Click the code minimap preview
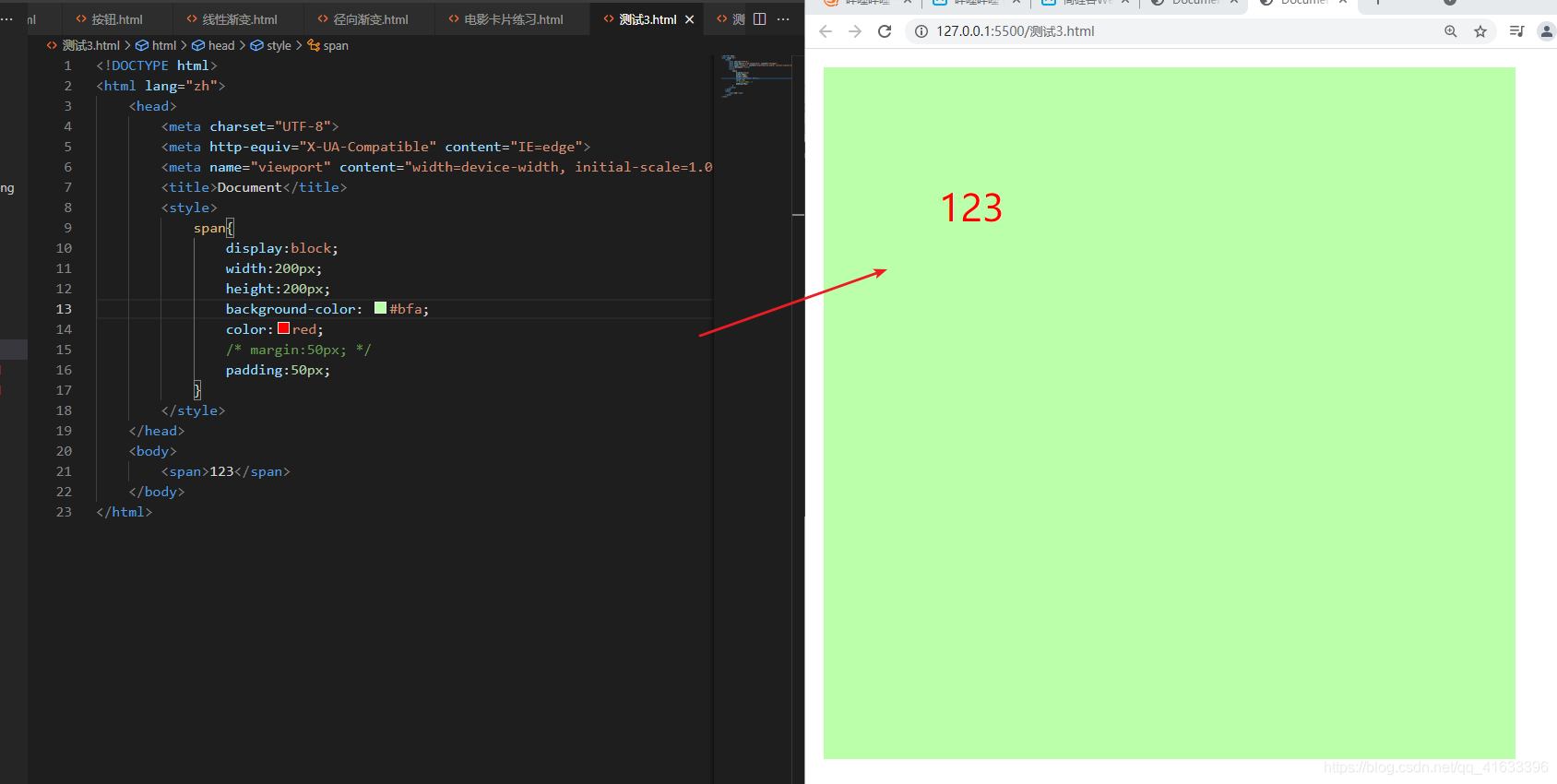Viewport: 1557px width, 784px height. pos(756,77)
